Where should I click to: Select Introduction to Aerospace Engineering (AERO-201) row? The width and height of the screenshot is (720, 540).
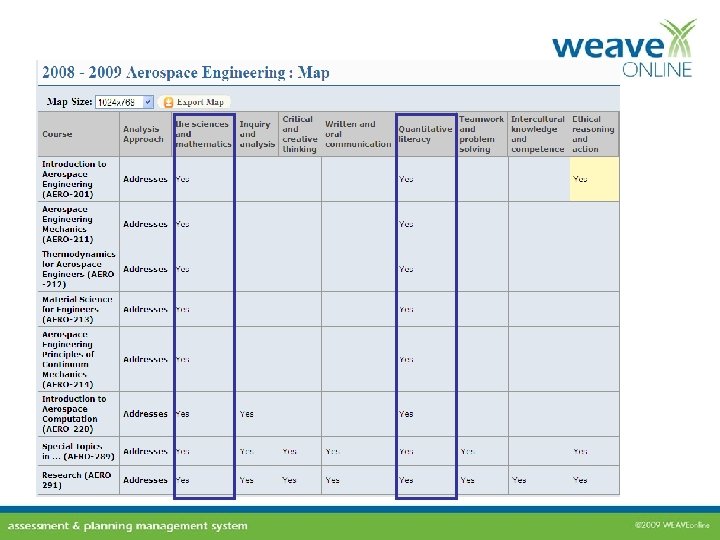click(x=328, y=179)
